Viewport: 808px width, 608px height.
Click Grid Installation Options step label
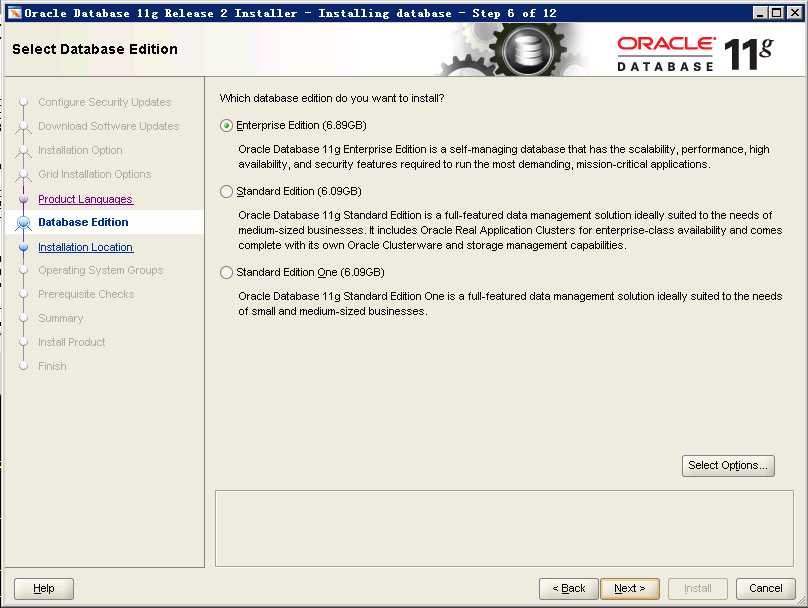pyautogui.click(x=95, y=175)
